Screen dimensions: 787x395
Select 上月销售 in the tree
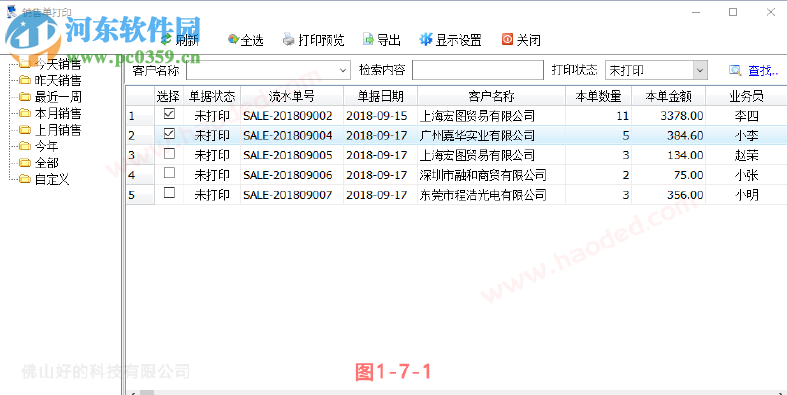58,130
